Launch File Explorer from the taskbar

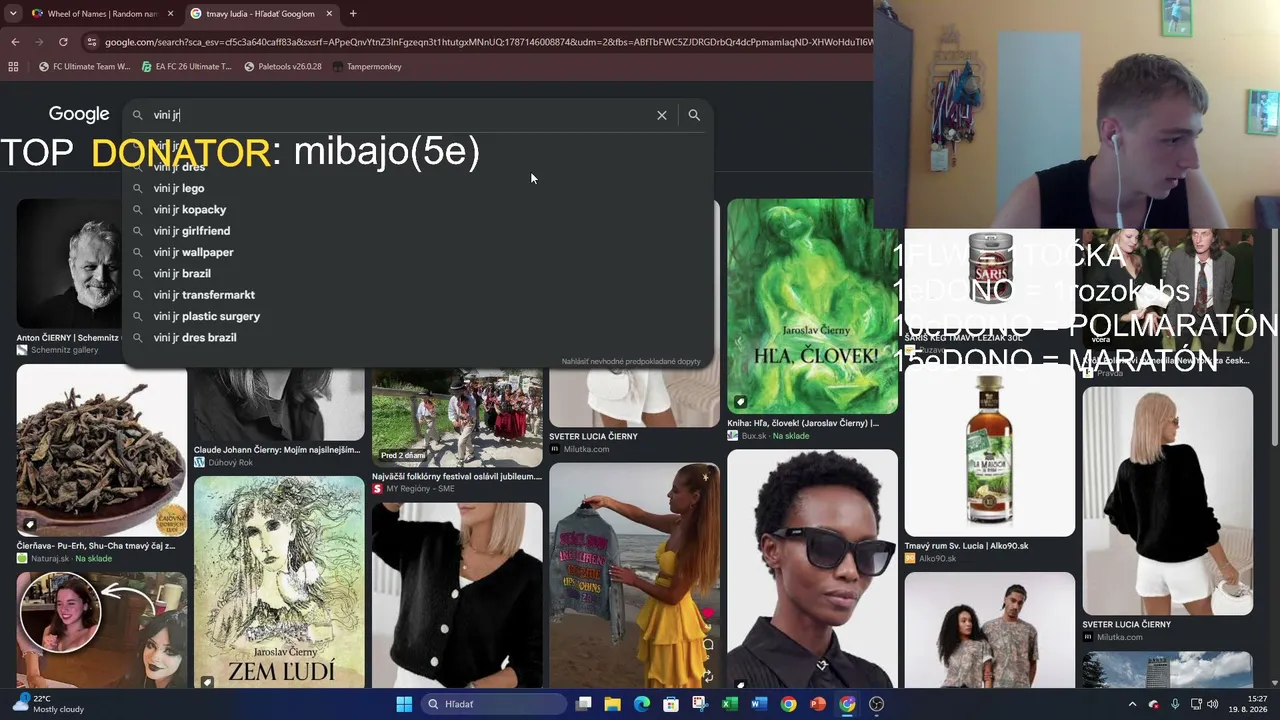point(613,704)
